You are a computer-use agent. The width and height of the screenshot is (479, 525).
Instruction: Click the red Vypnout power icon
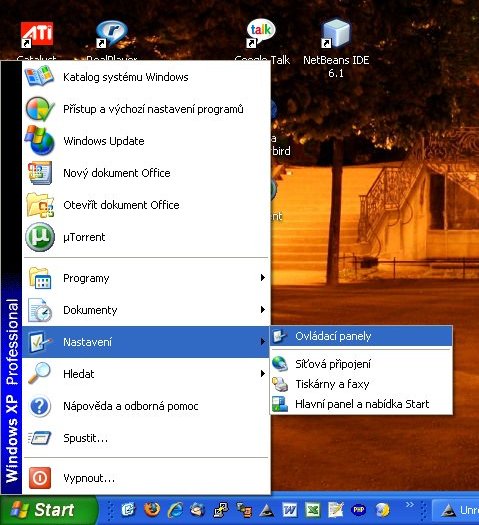(x=40, y=478)
